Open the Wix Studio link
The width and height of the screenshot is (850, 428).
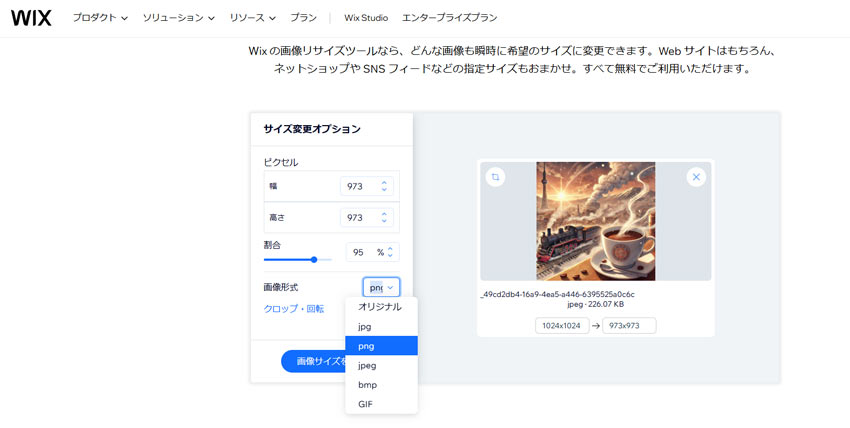point(366,18)
